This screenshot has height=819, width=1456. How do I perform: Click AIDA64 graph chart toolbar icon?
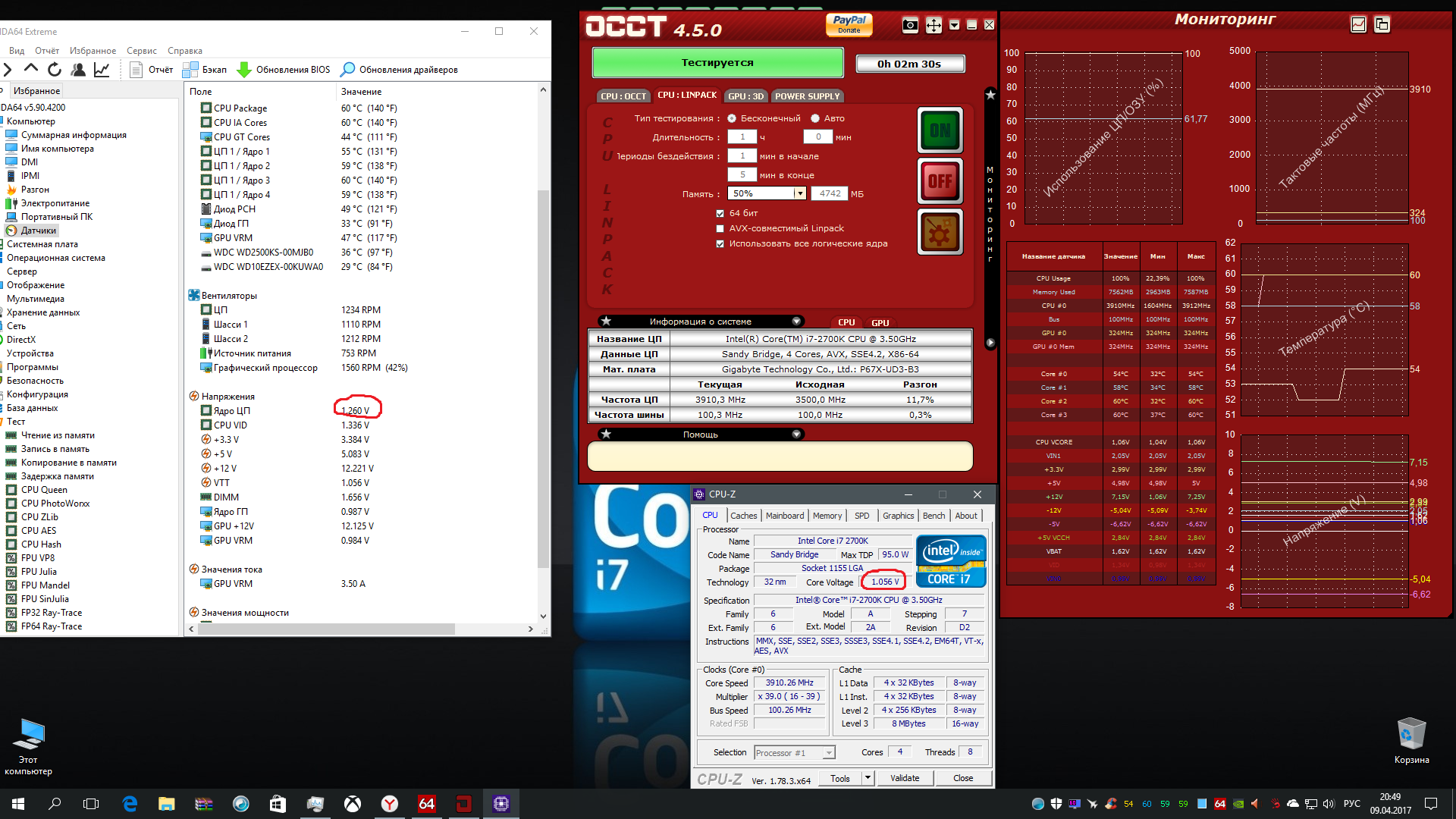click(x=102, y=70)
